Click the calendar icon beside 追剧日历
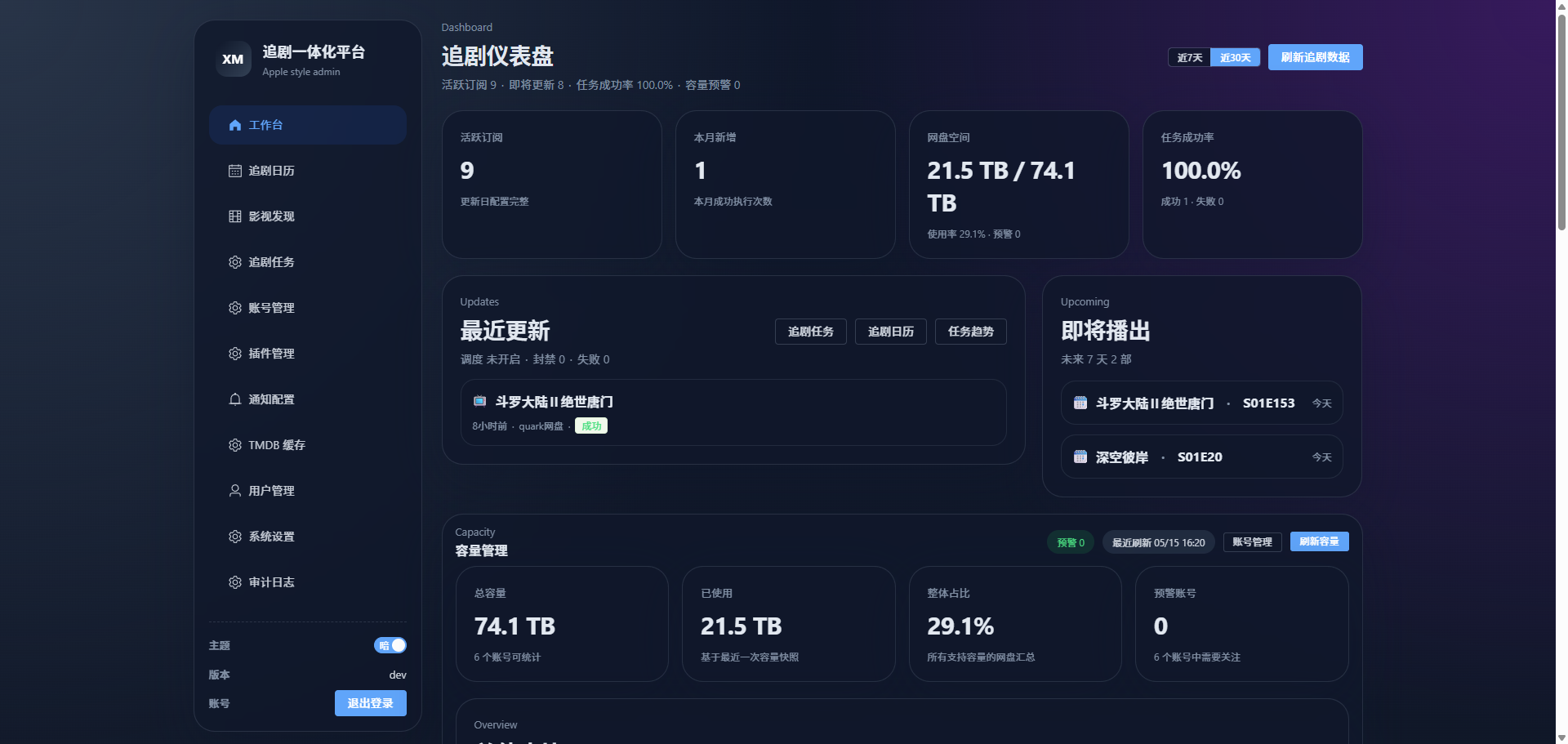Image resolution: width=1568 pixels, height=744 pixels. coord(235,171)
